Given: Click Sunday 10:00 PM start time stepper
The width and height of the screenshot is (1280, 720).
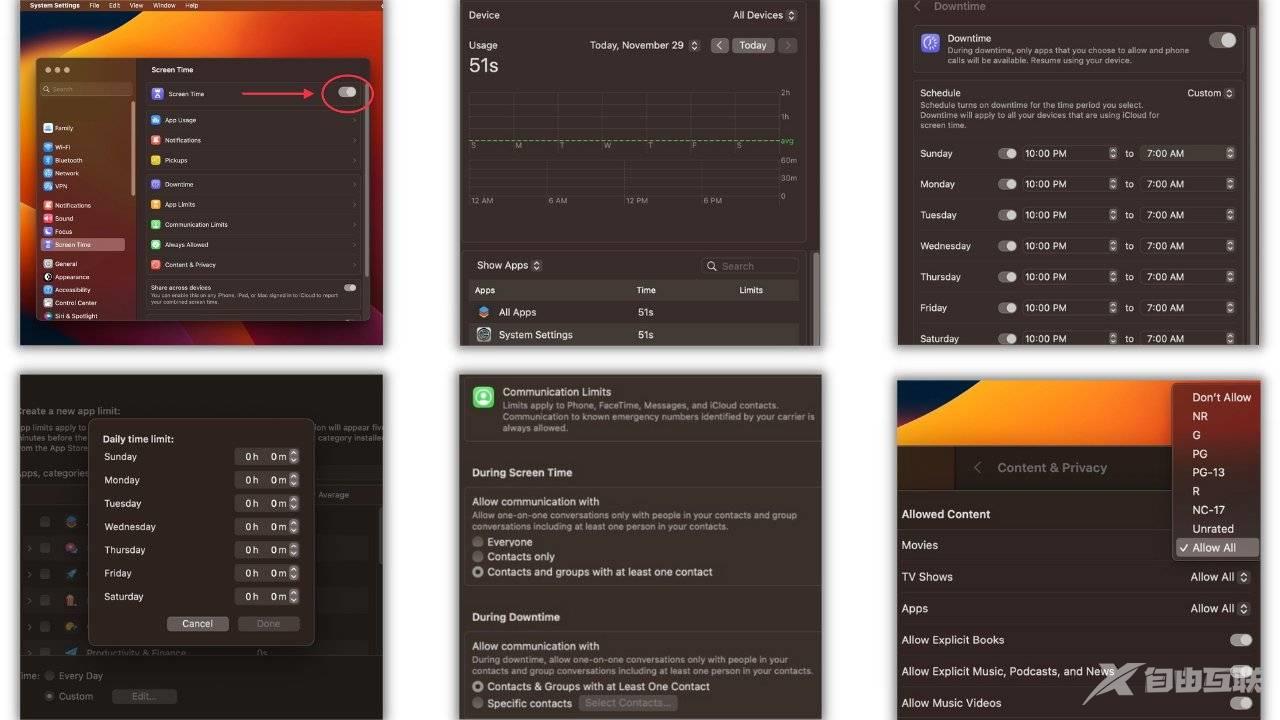Looking at the screenshot, I should tap(1113, 154).
